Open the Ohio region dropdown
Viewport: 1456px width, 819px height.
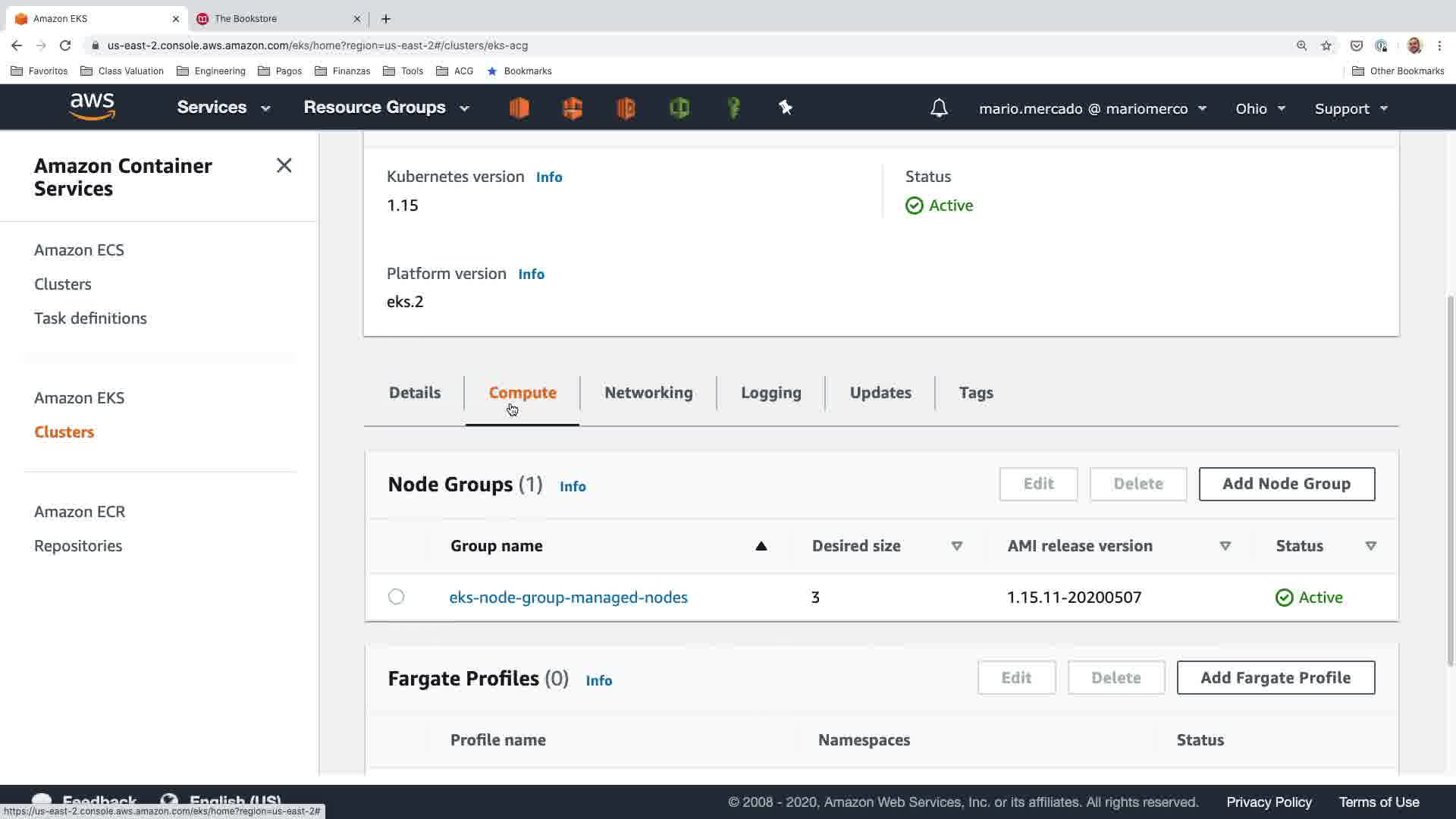point(1260,108)
